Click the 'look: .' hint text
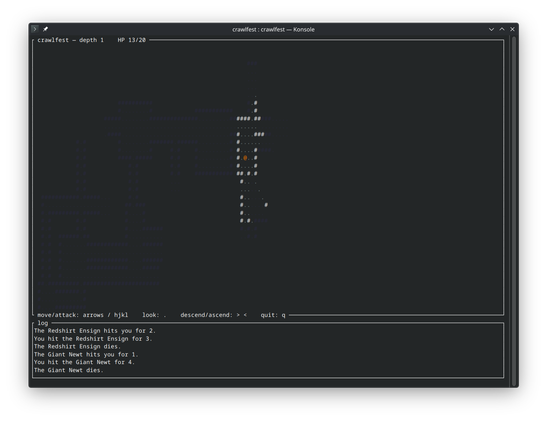Image resolution: width=547 pixels, height=421 pixels. [154, 315]
